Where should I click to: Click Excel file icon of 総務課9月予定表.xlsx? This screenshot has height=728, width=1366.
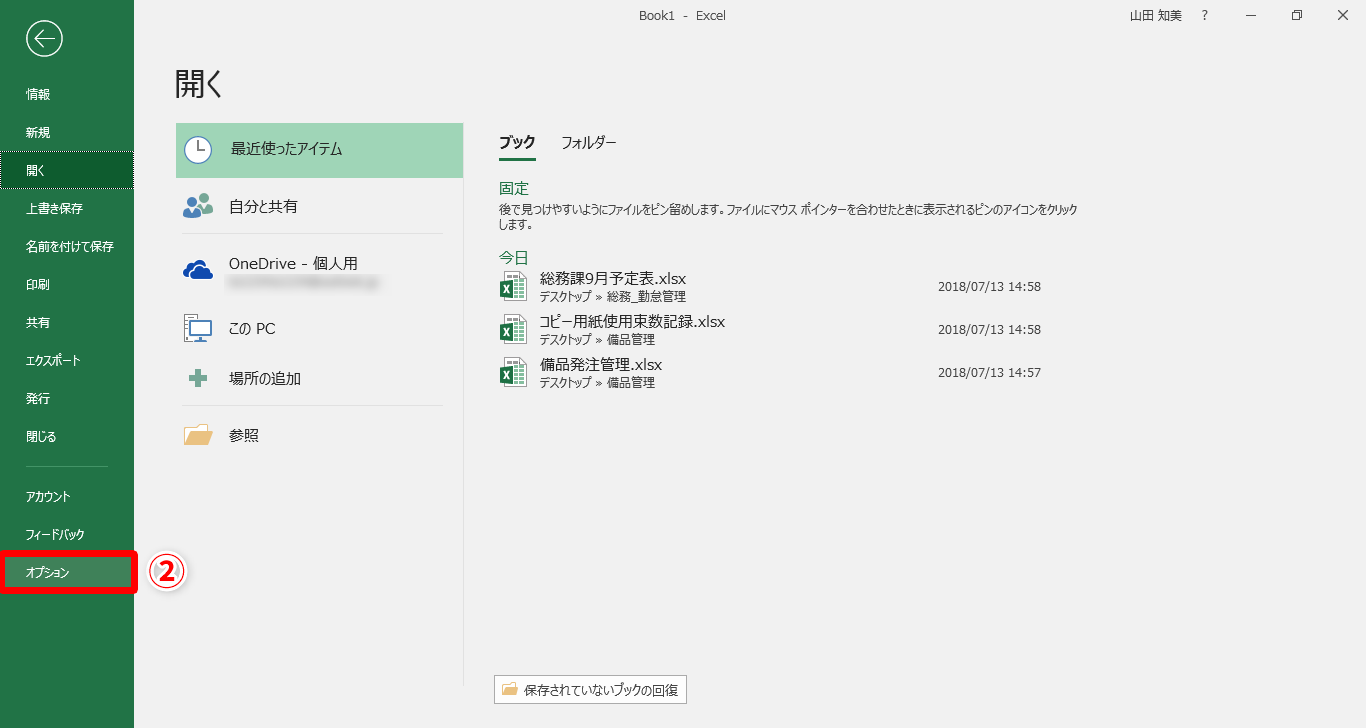point(513,286)
